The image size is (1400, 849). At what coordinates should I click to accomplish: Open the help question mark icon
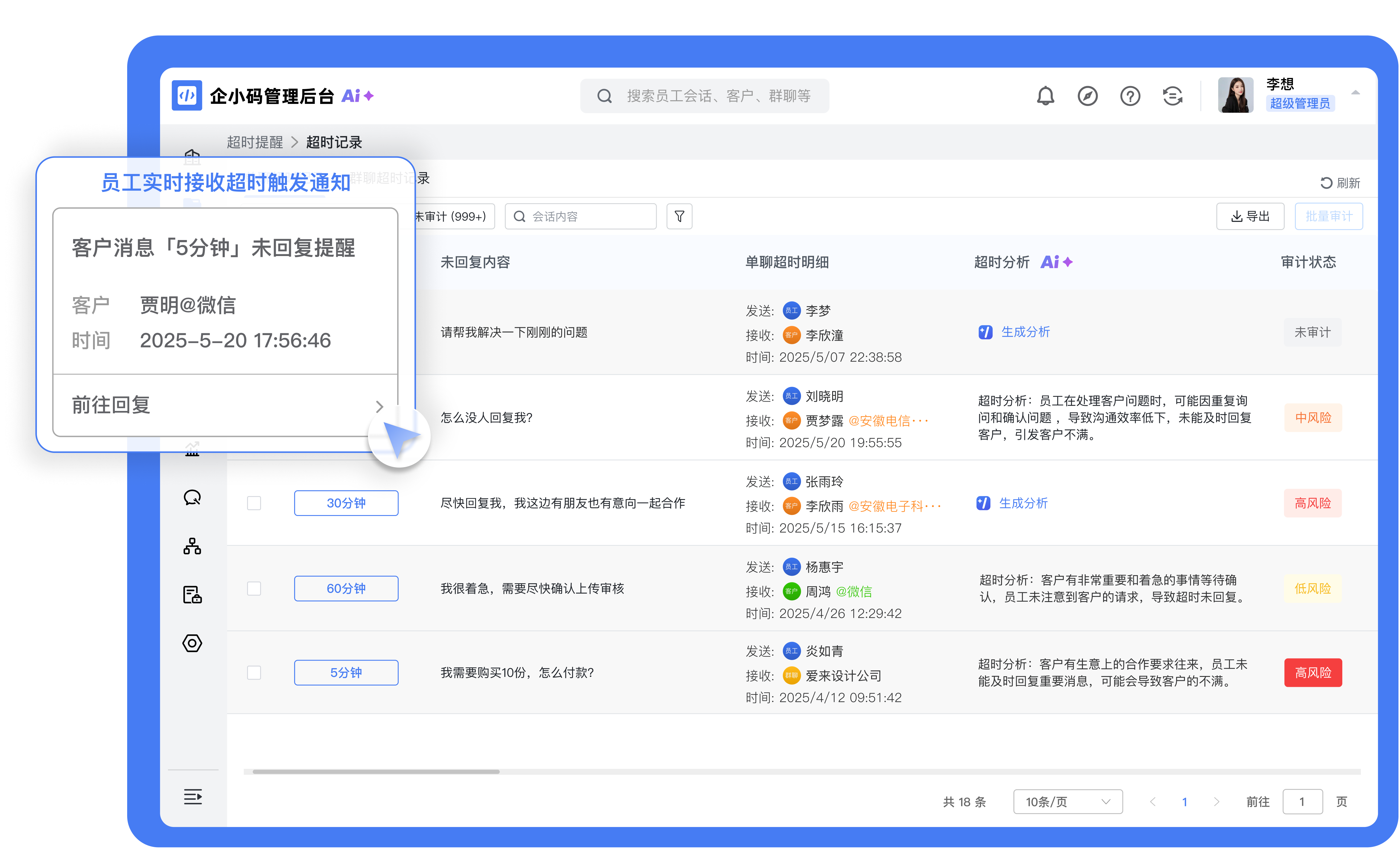click(1130, 96)
